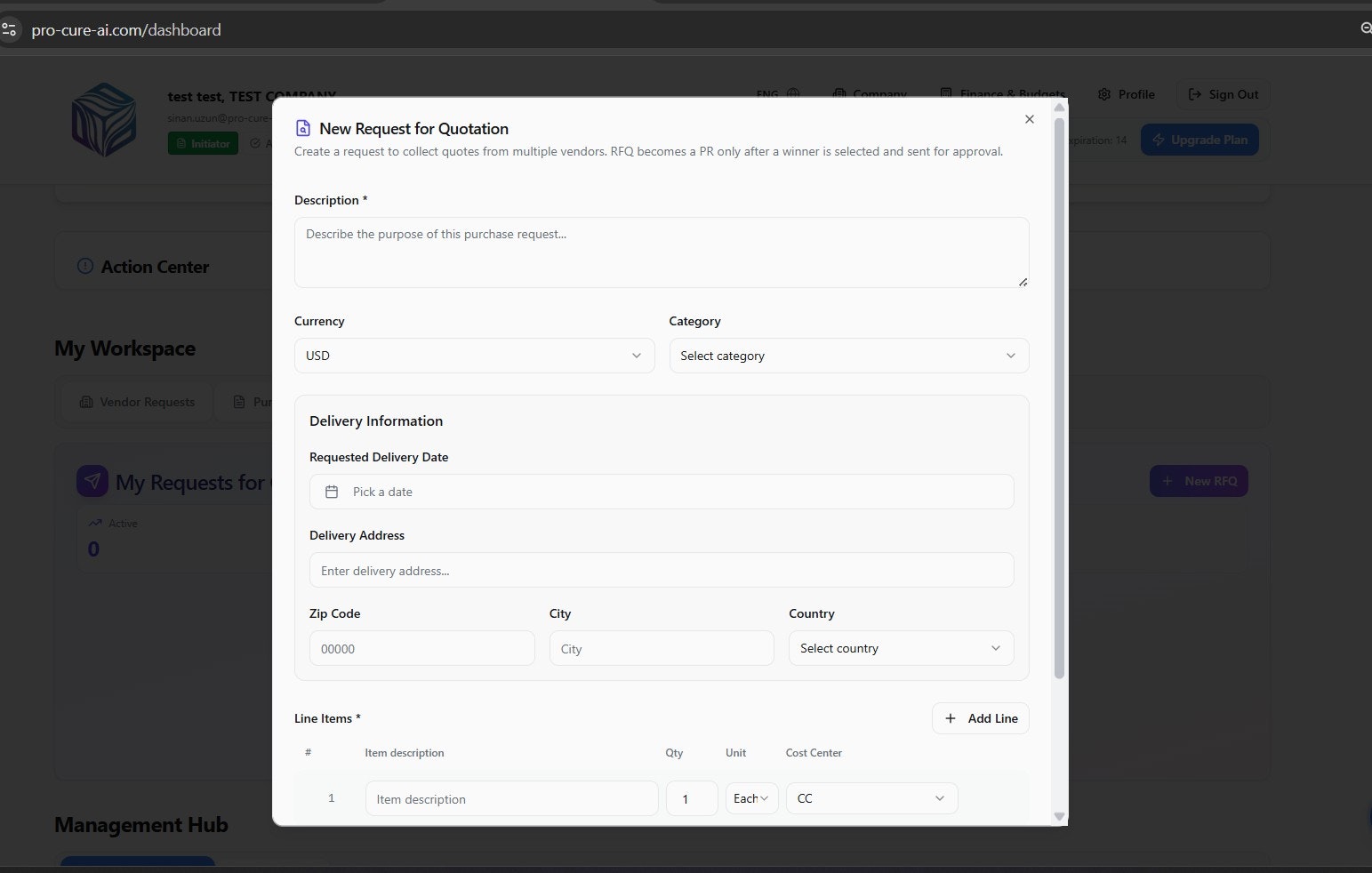
Task: Focus the City input field
Action: click(x=662, y=648)
